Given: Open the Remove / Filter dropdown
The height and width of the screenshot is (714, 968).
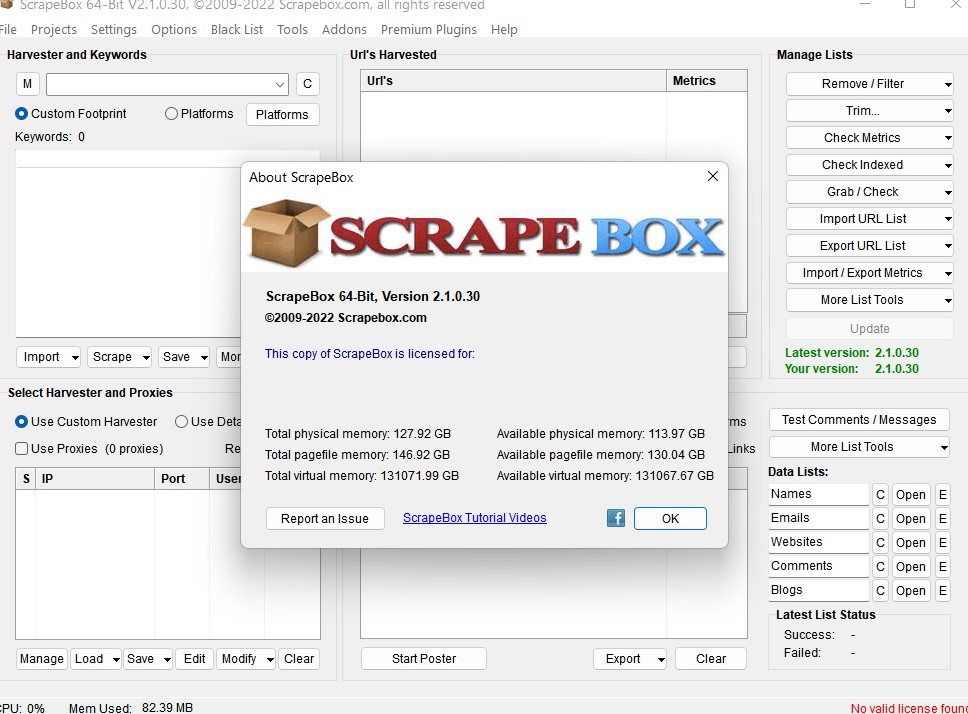Looking at the screenshot, I should pos(869,84).
